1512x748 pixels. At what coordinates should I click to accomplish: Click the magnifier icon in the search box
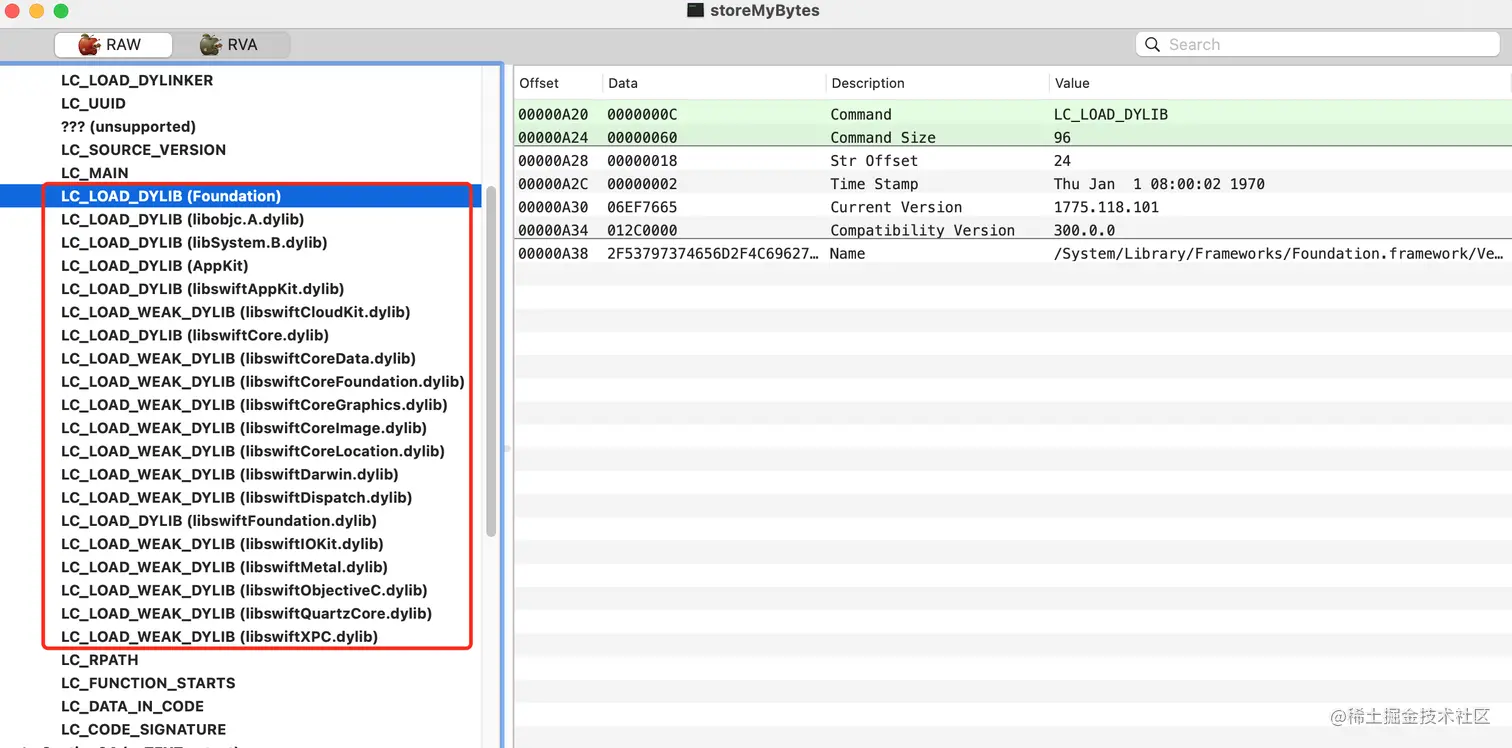[x=1152, y=45]
